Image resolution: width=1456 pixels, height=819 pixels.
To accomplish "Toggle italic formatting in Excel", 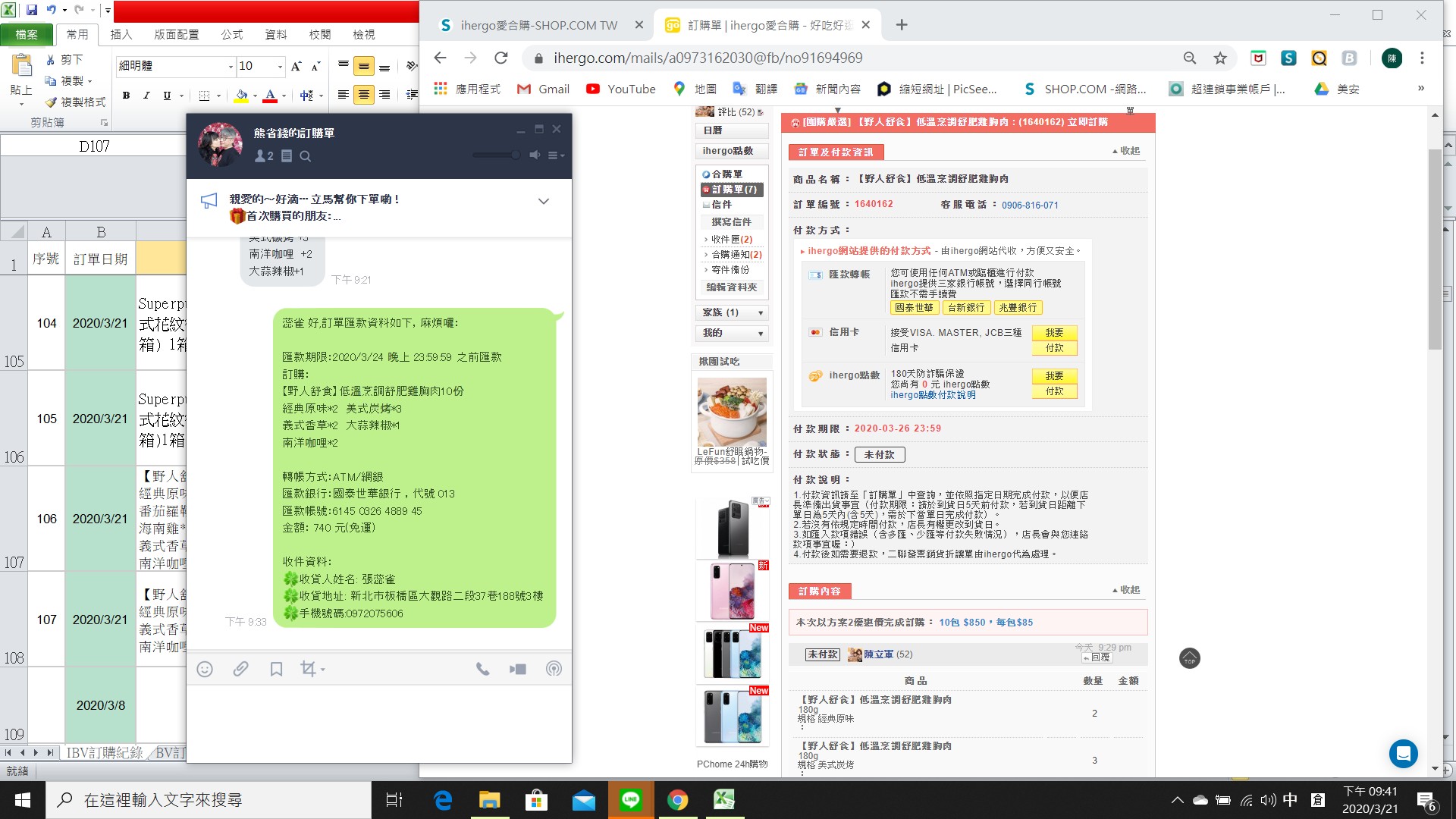I will (146, 96).
